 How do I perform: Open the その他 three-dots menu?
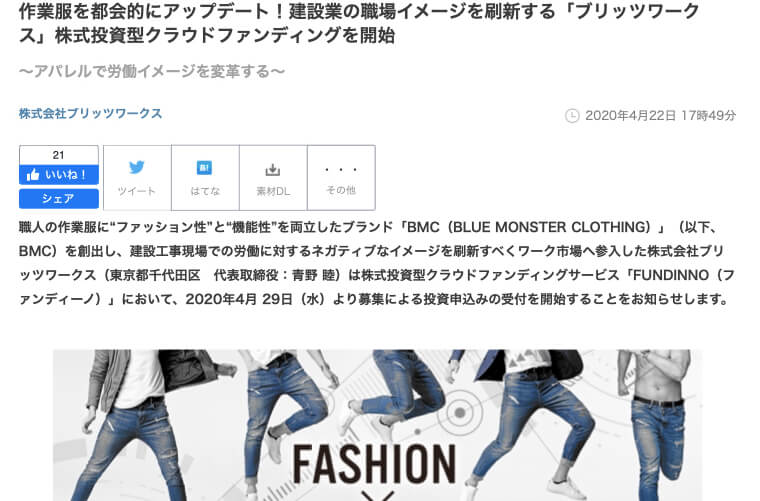click(341, 170)
